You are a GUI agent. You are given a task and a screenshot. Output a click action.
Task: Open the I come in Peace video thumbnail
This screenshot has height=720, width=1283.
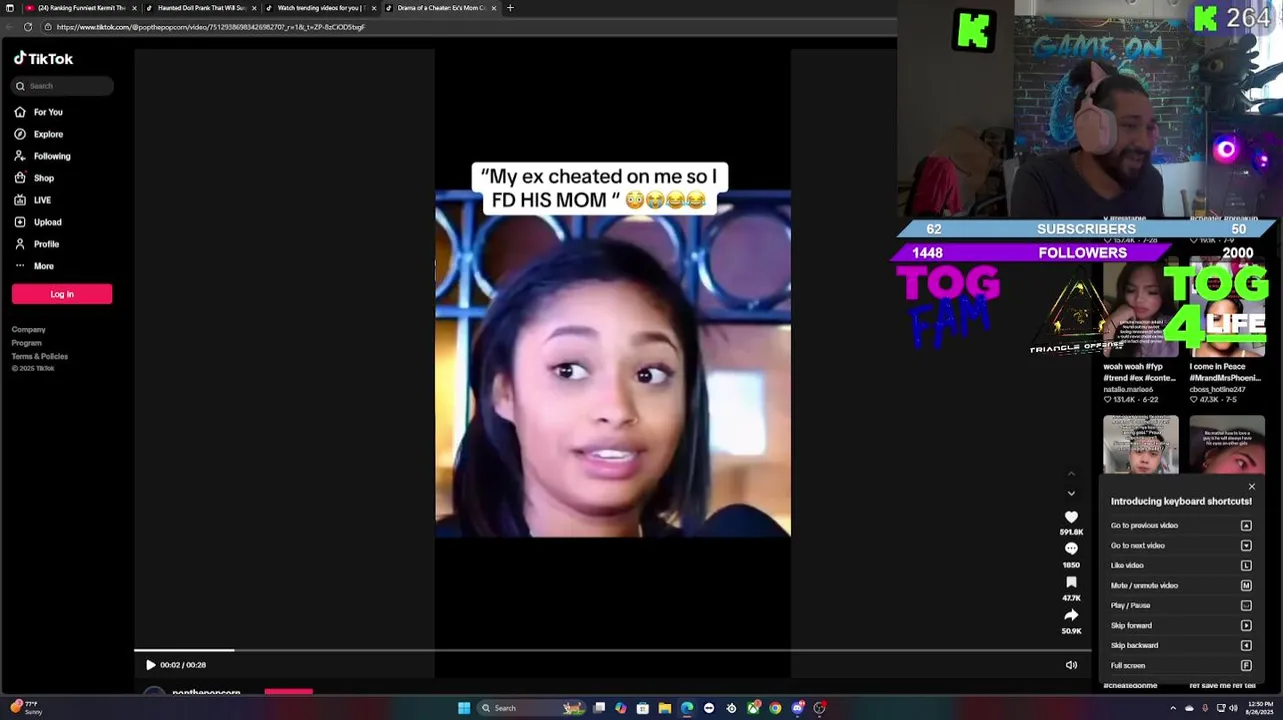pyautogui.click(x=1227, y=308)
